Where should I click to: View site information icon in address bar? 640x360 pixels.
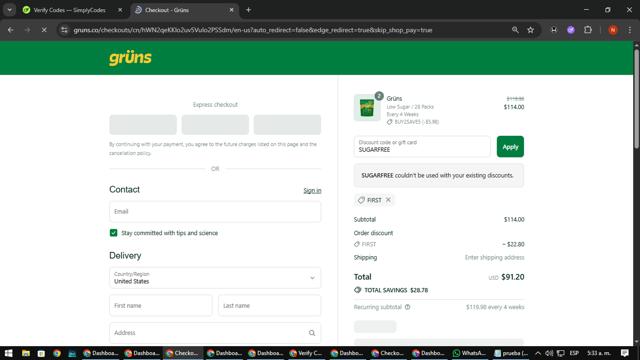point(64,30)
